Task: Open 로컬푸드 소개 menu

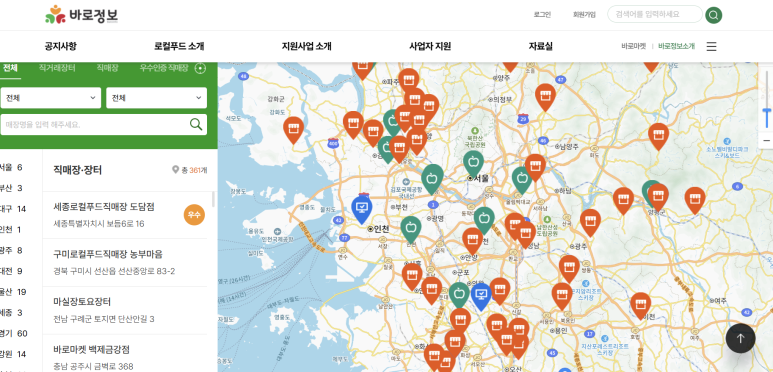Action: pos(179,46)
